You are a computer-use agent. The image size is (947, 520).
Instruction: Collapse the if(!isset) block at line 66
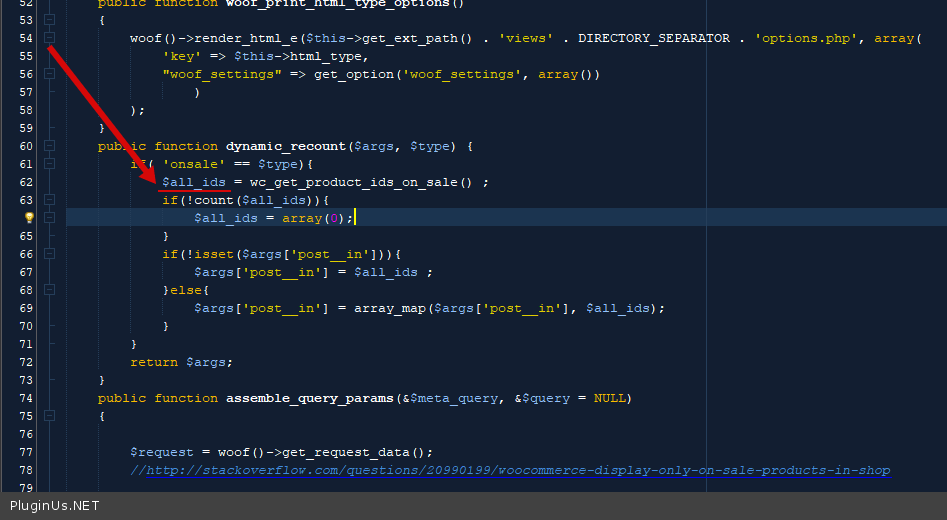(x=49, y=254)
